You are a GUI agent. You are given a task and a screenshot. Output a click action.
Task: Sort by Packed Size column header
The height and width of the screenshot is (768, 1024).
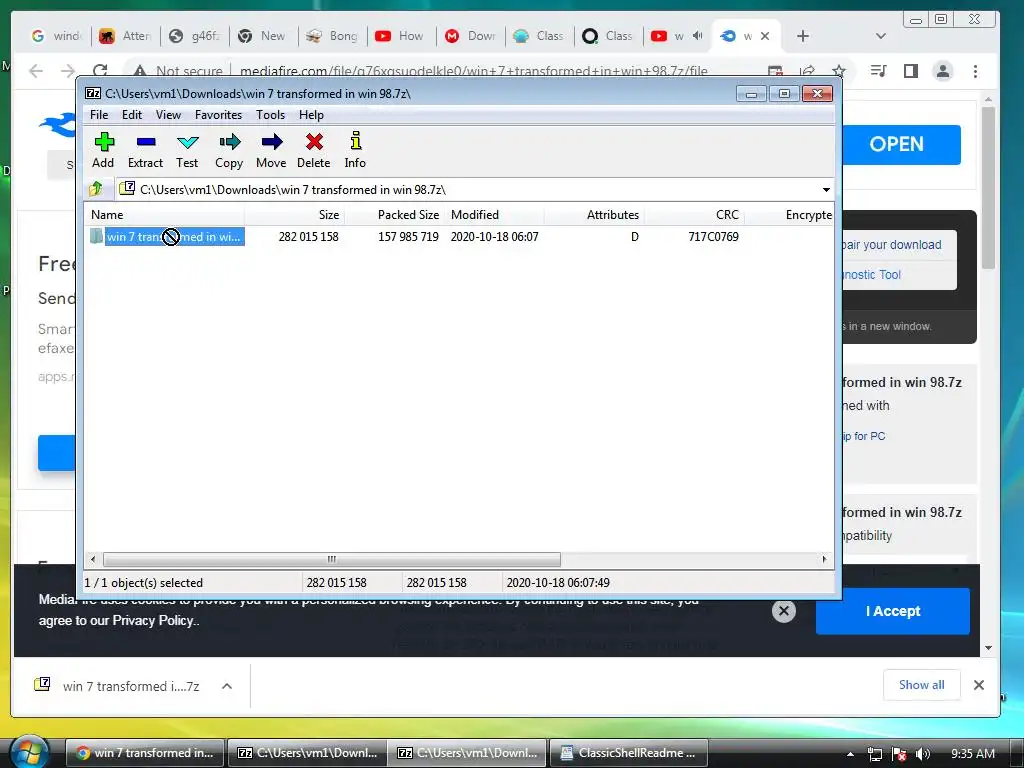[x=394, y=215]
